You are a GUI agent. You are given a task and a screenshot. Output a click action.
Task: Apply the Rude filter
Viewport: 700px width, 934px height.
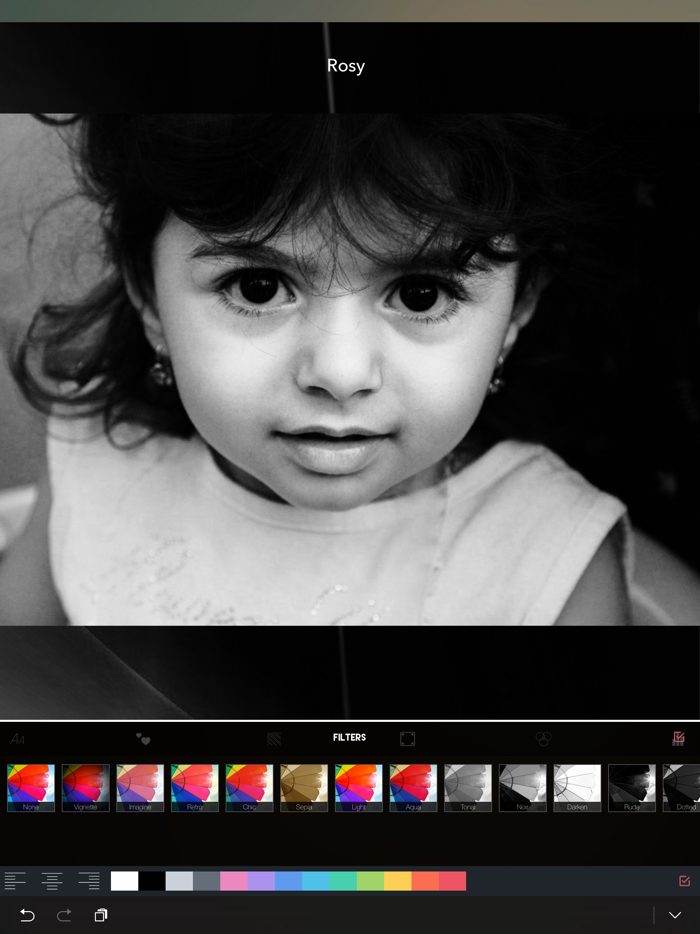(x=631, y=788)
